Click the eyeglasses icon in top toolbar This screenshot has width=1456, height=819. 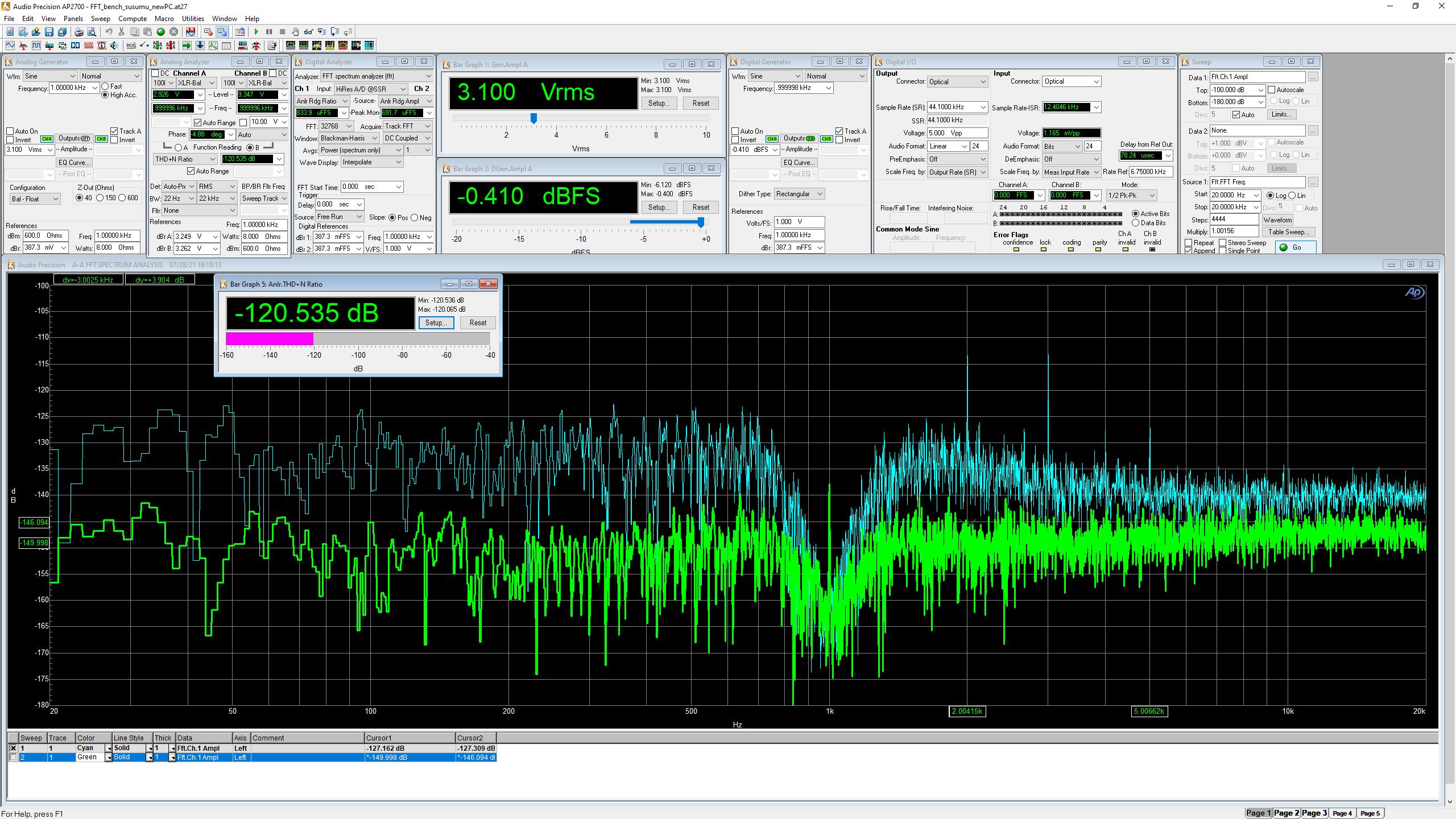coord(308,32)
